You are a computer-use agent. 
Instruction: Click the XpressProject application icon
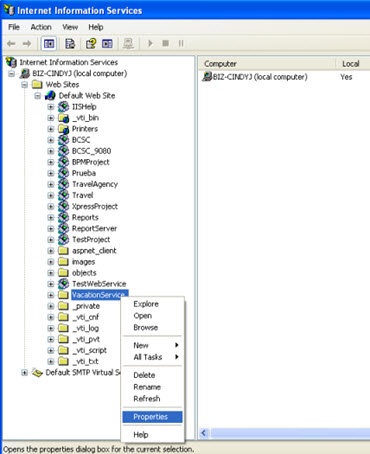click(63, 206)
